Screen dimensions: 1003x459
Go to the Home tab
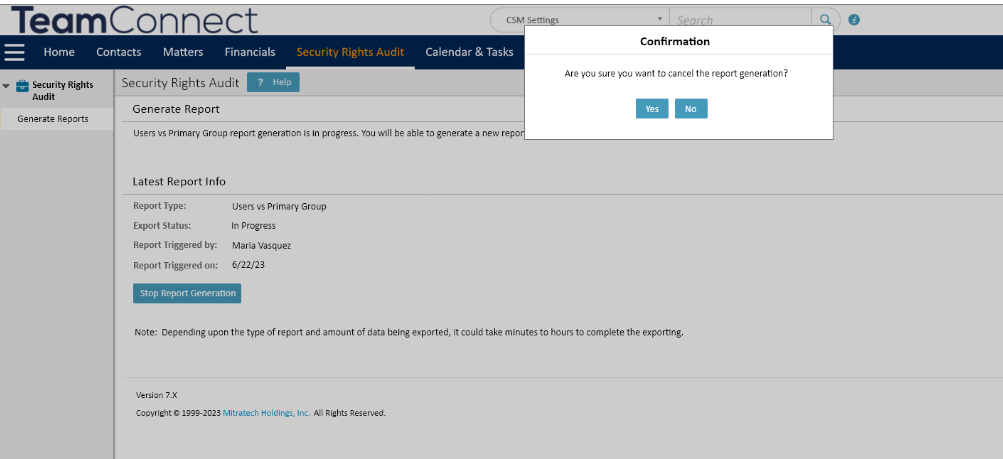tap(59, 52)
